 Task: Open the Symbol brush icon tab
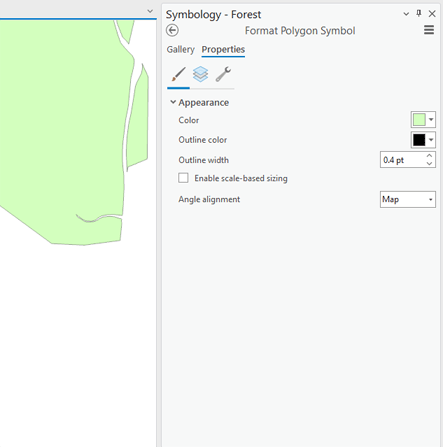179,74
